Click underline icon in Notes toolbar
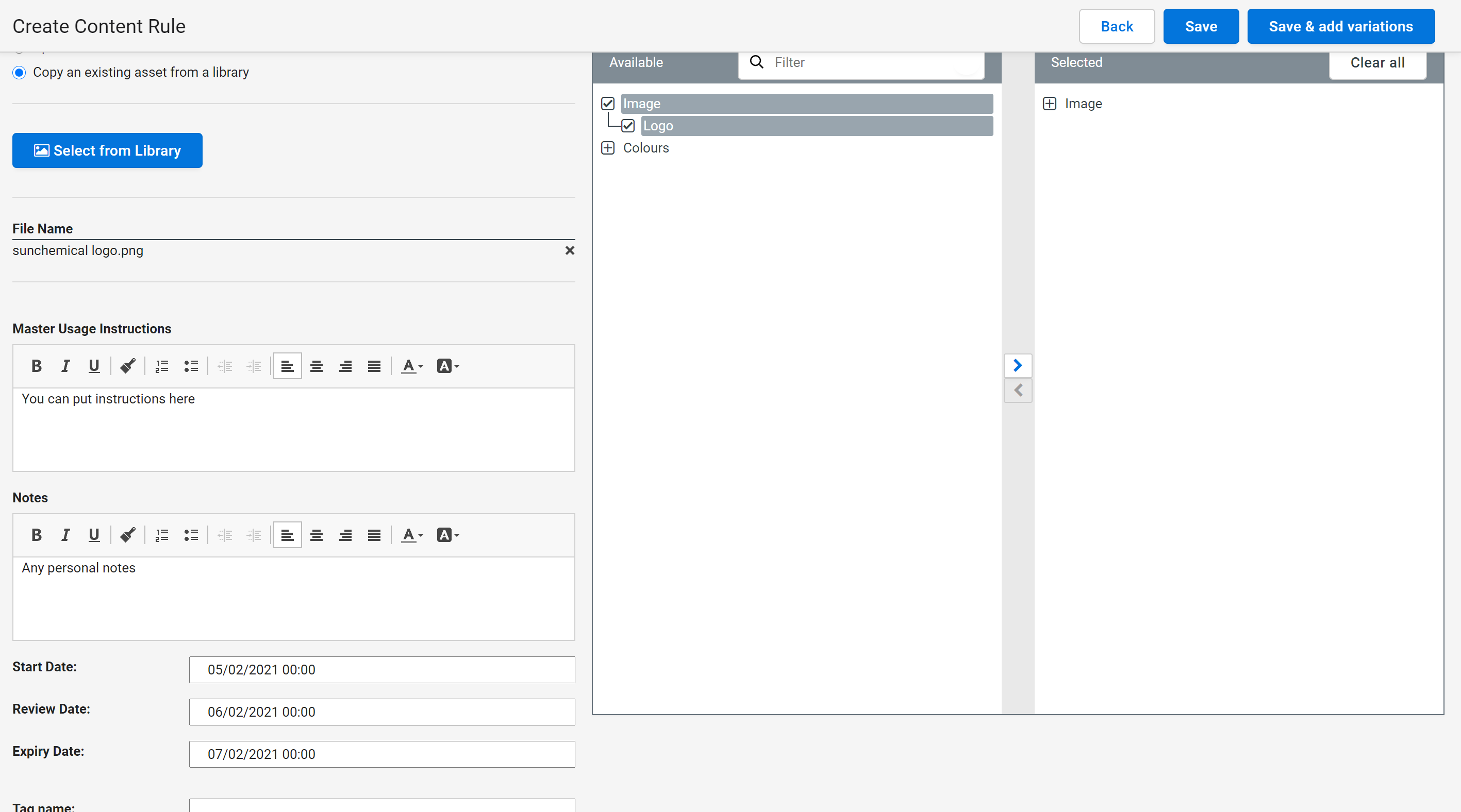Viewport: 1461px width, 812px height. pyautogui.click(x=94, y=535)
